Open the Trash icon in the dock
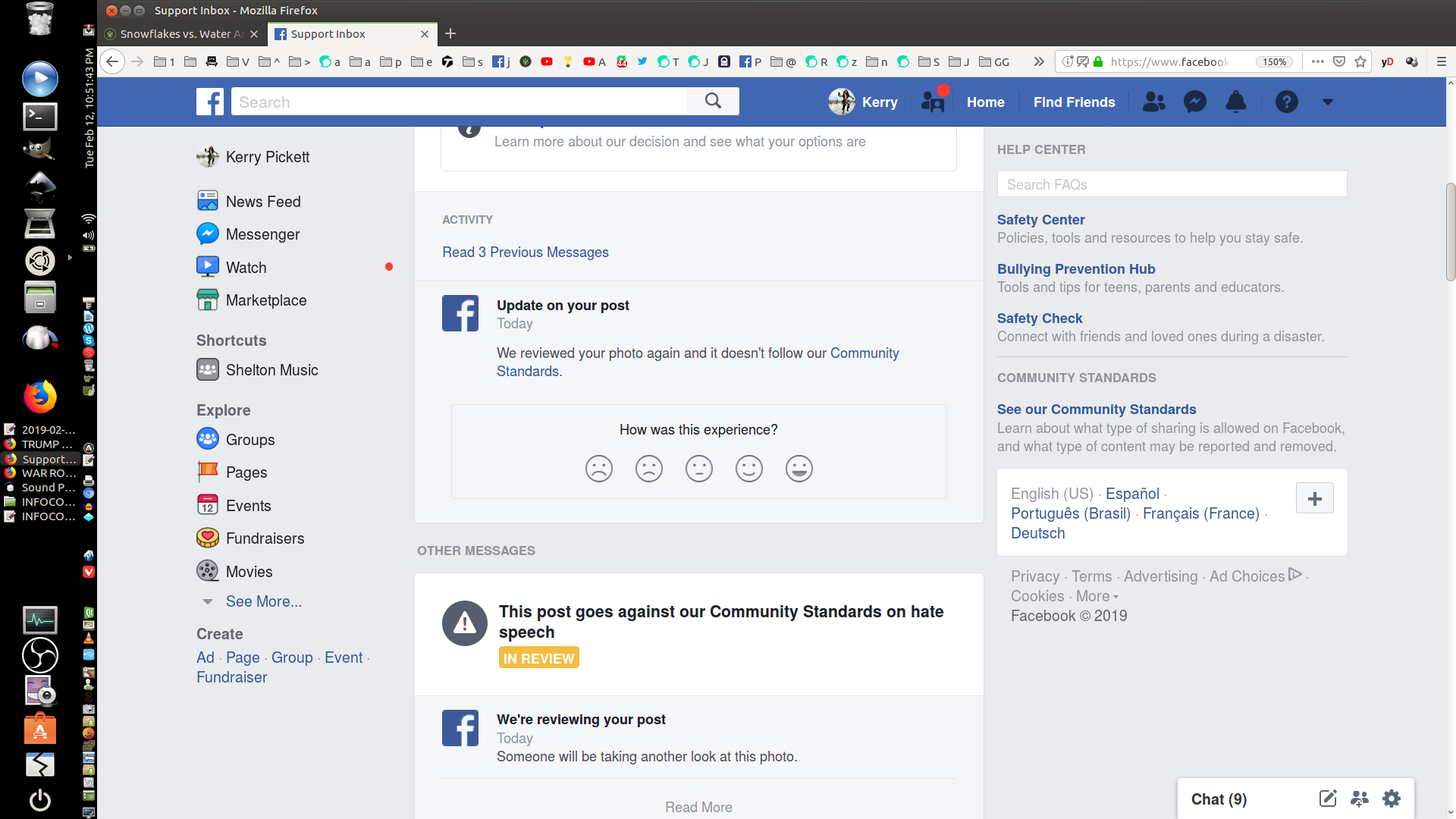Screen dimensions: 1456x819 (39, 17)
